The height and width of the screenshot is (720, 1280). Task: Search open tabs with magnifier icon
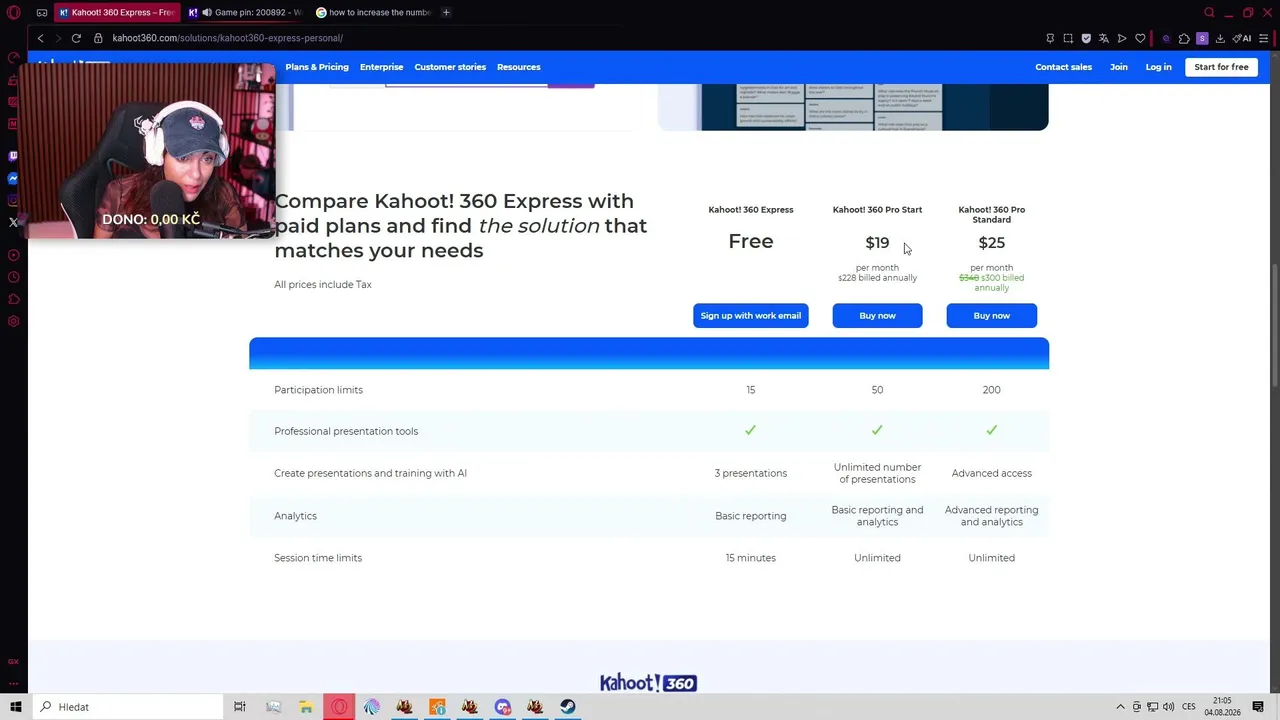pyautogui.click(x=1209, y=13)
